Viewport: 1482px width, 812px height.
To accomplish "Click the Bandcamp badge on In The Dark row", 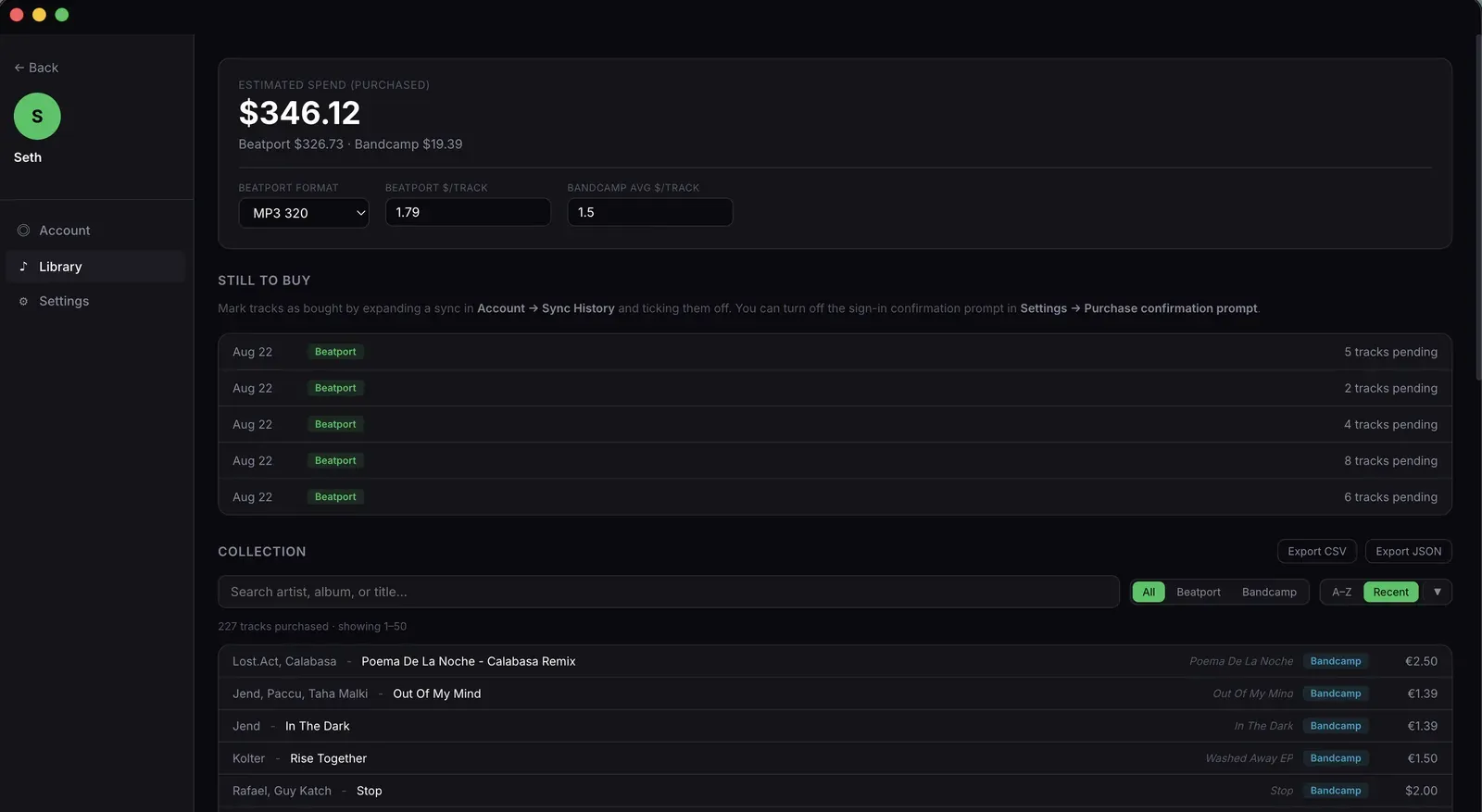I will pos(1335,726).
